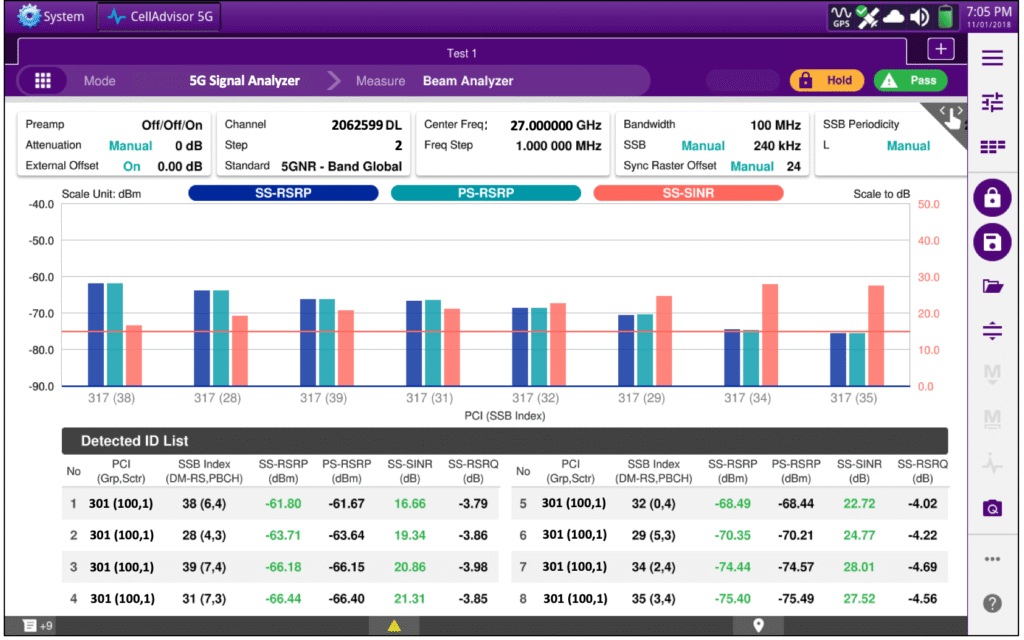Screen dimensions: 1024x640
Task: Click the round padlock hold icon
Action: tap(992, 198)
